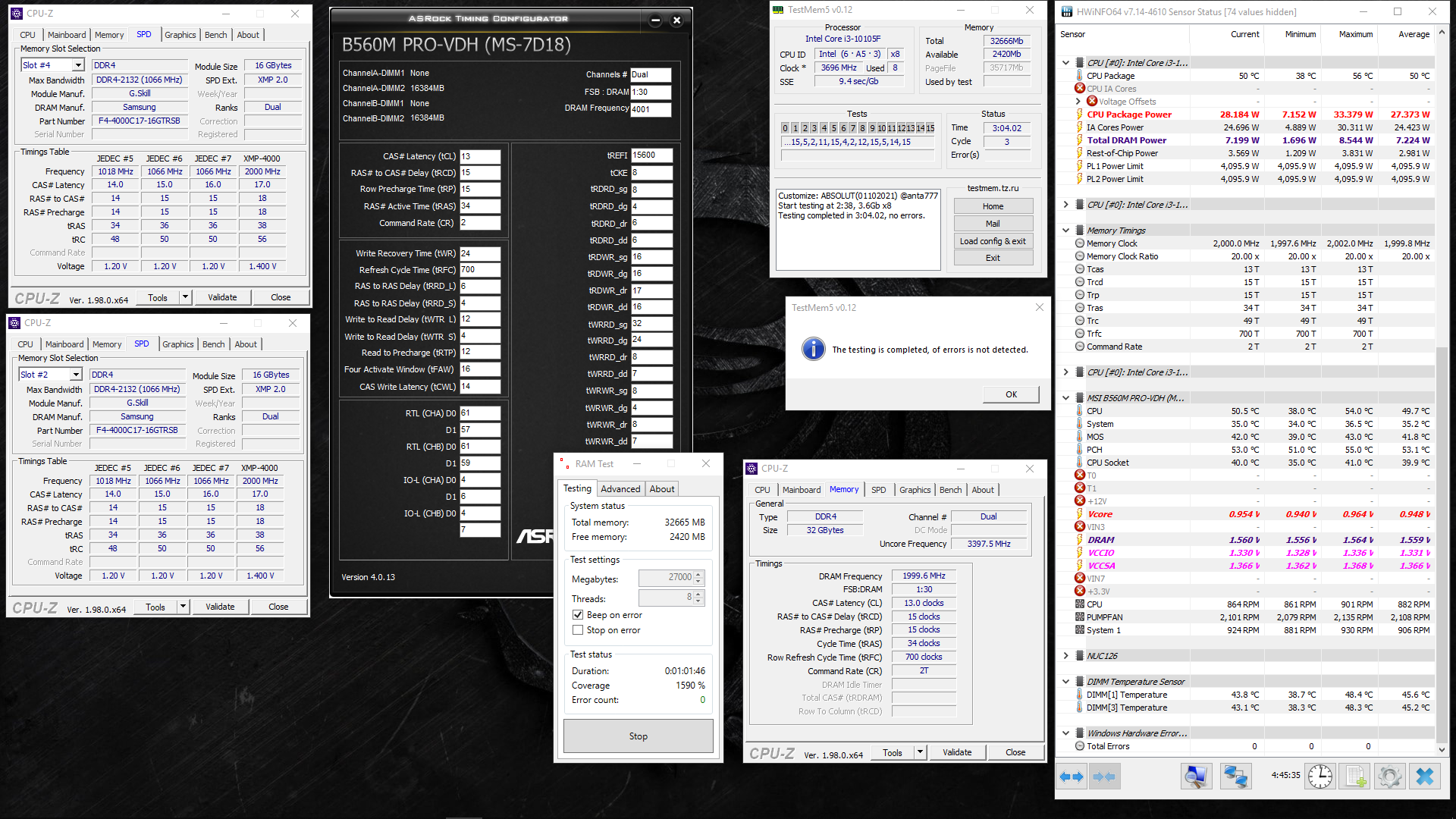Open HWiNFO summary magnifier monitor icon
This screenshot has height=819, width=1456.
(1196, 777)
